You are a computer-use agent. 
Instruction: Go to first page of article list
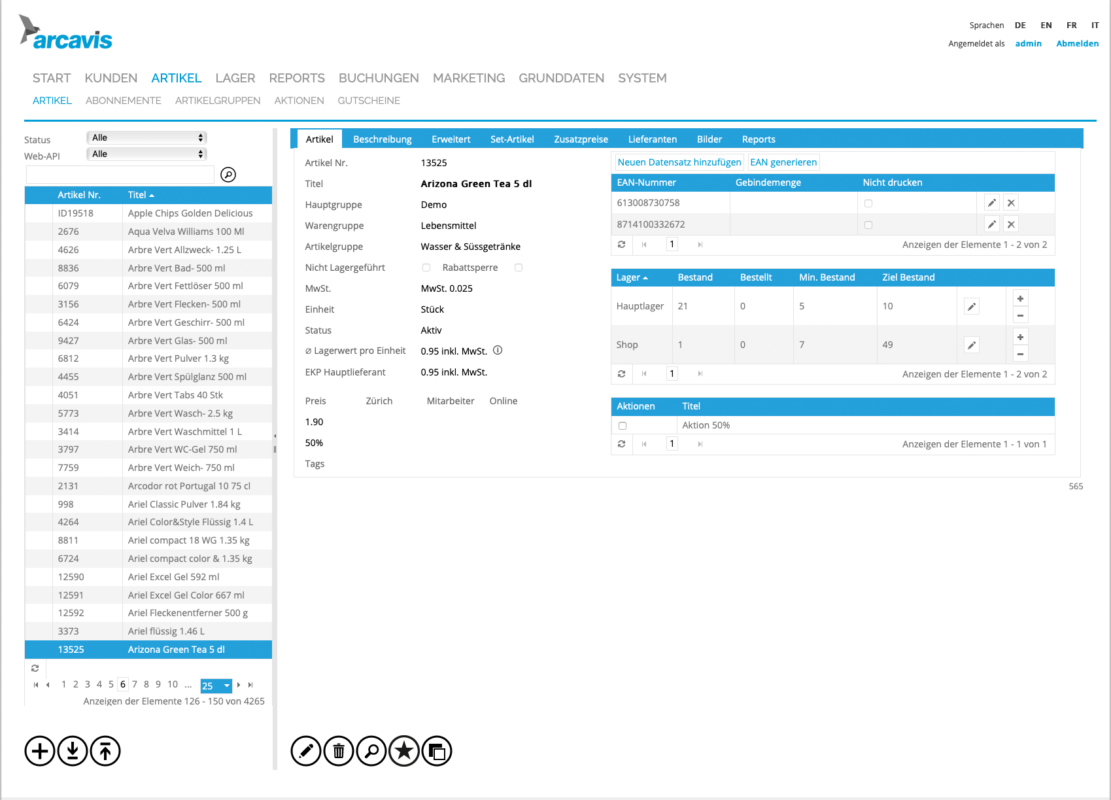pyautogui.click(x=36, y=684)
